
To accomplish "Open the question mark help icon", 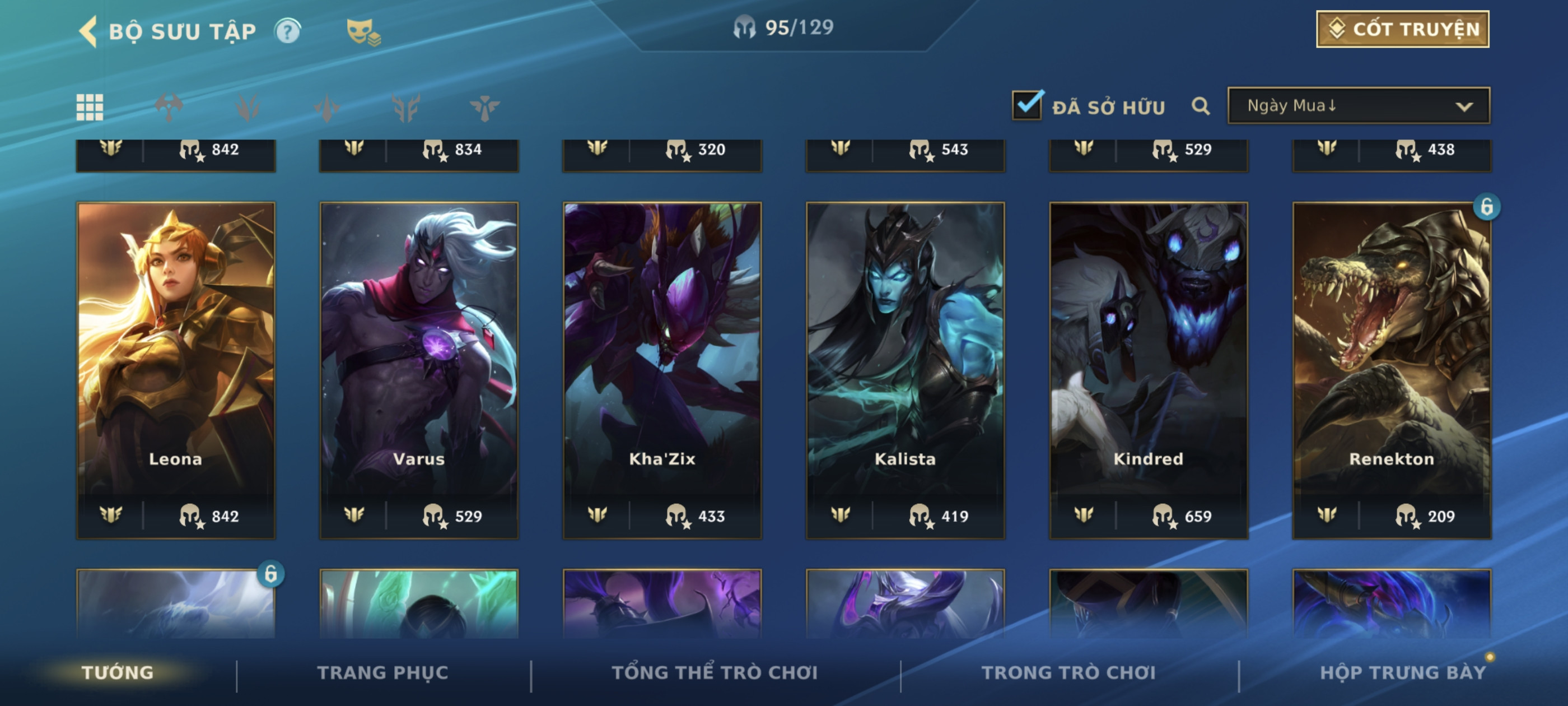I will coord(287,31).
